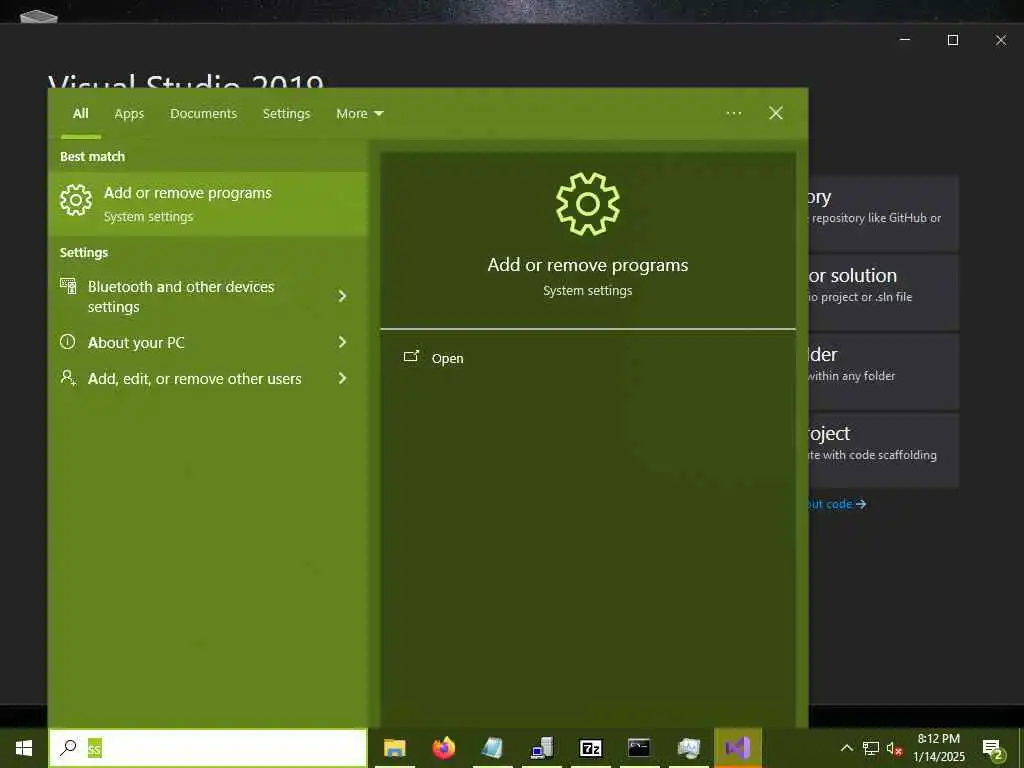Viewport: 1024px width, 768px height.
Task: Maximize the Visual Studio window
Action: (x=953, y=40)
